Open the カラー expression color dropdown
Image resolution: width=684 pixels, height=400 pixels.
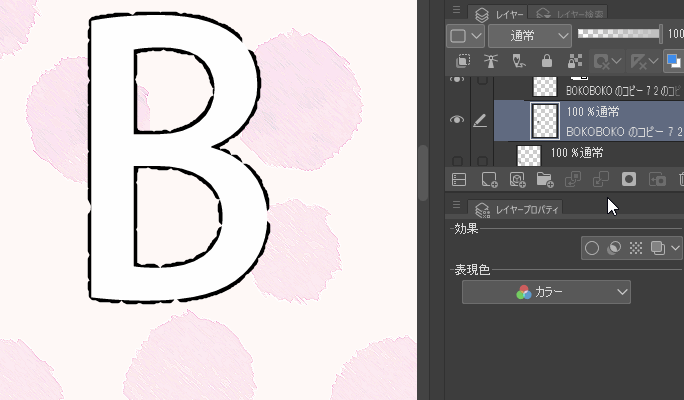546,292
